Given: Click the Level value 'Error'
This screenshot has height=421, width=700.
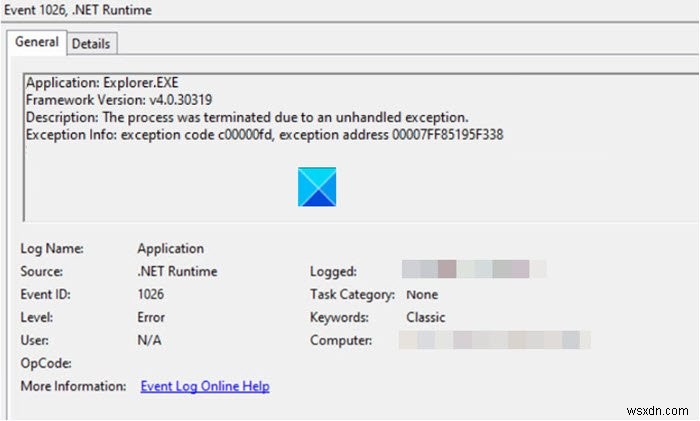Looking at the screenshot, I should coord(151,317).
